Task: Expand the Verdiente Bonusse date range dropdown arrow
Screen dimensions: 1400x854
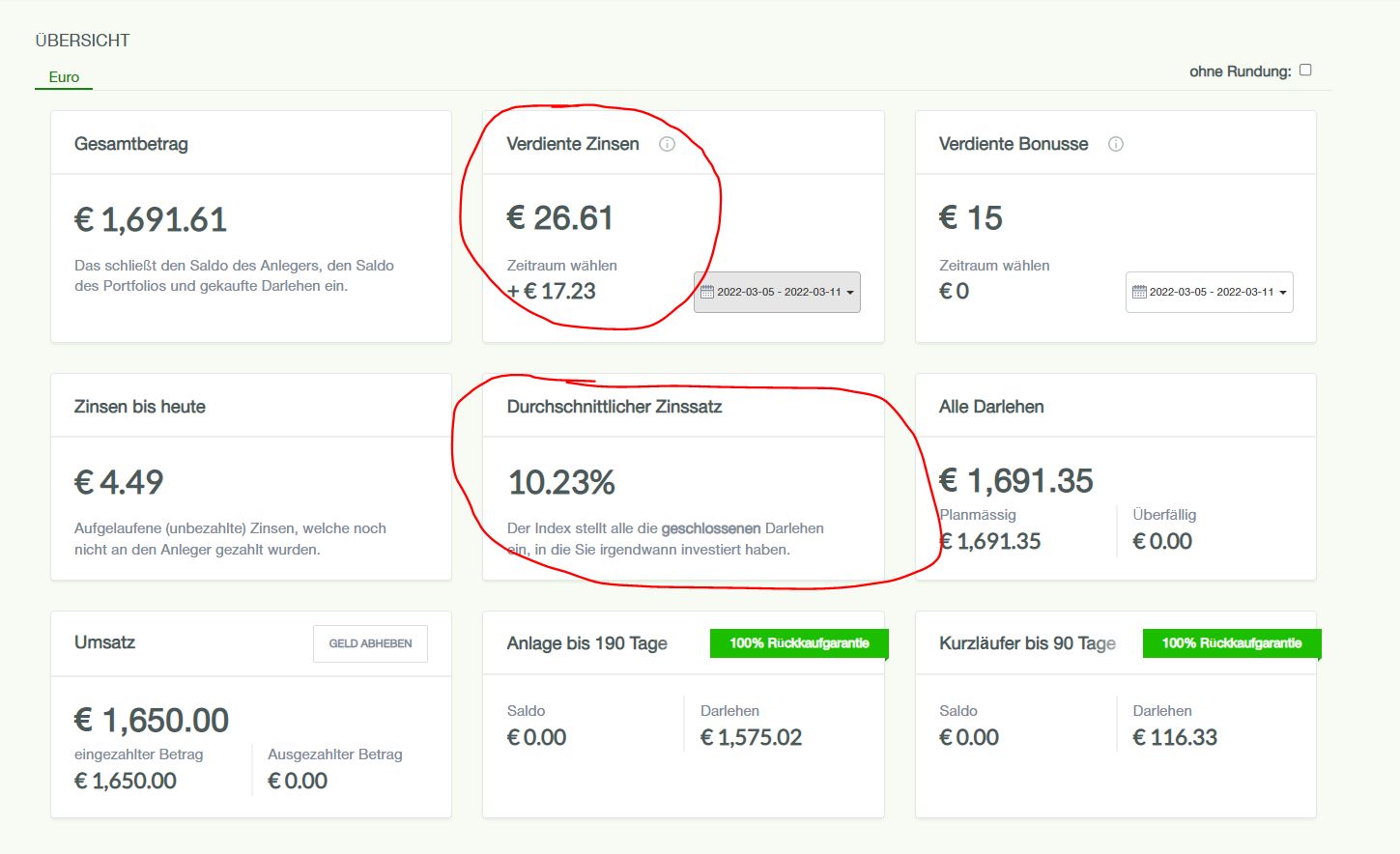Action: (x=1283, y=293)
